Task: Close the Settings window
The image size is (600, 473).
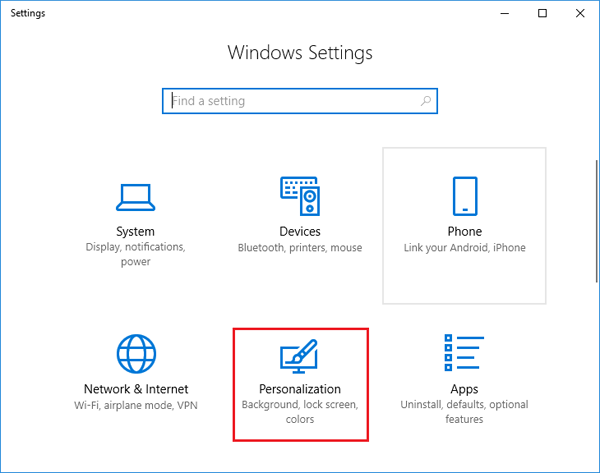Action: coord(580,13)
